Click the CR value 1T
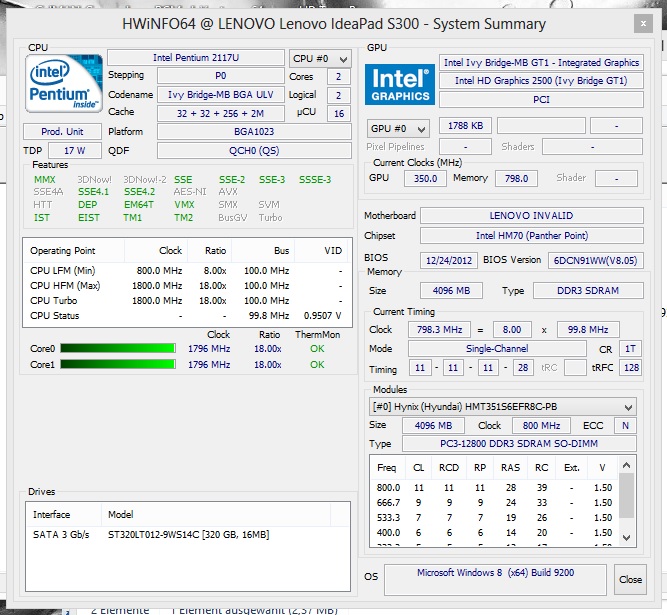 (x=630, y=349)
